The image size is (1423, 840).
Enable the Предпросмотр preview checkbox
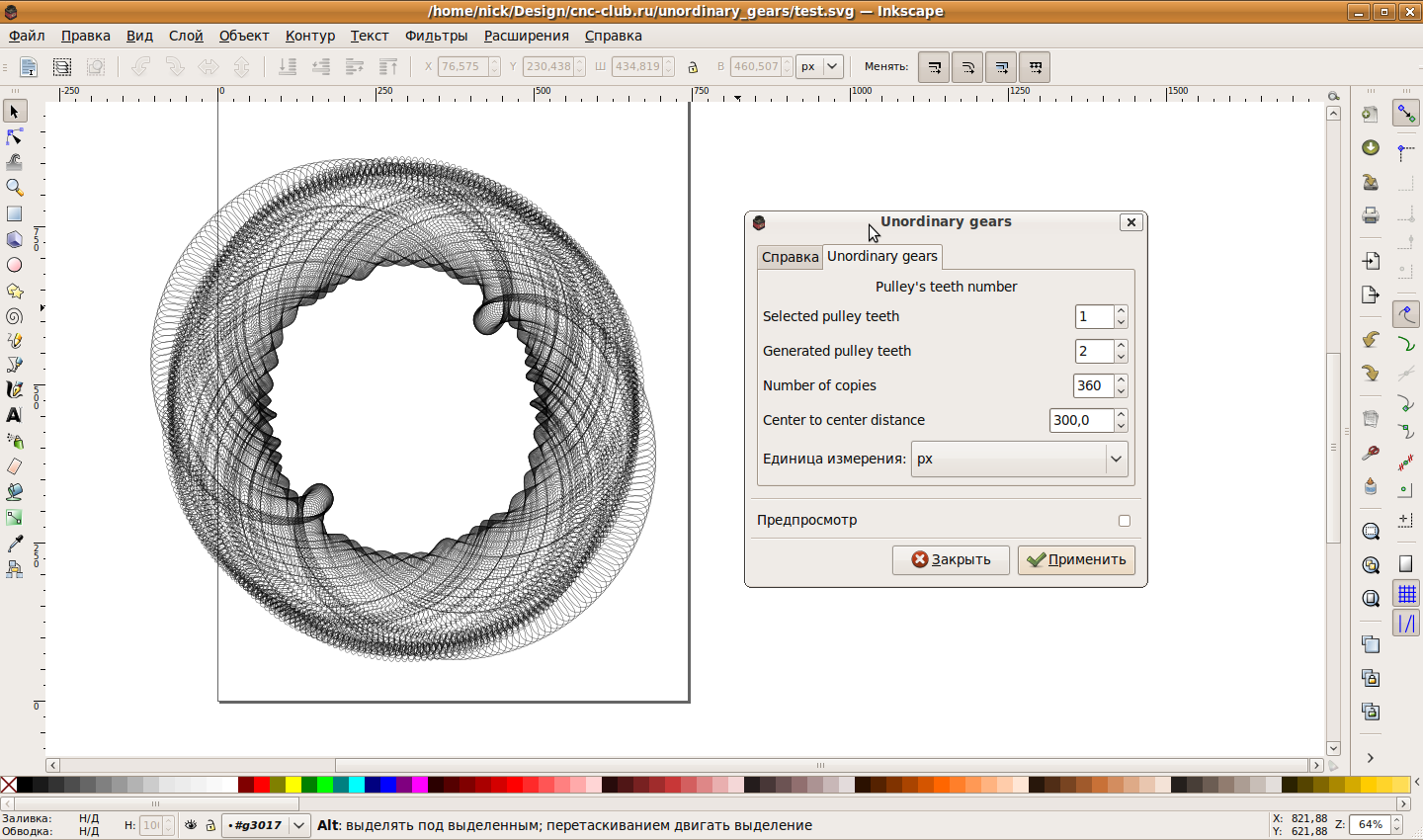coord(1124,521)
